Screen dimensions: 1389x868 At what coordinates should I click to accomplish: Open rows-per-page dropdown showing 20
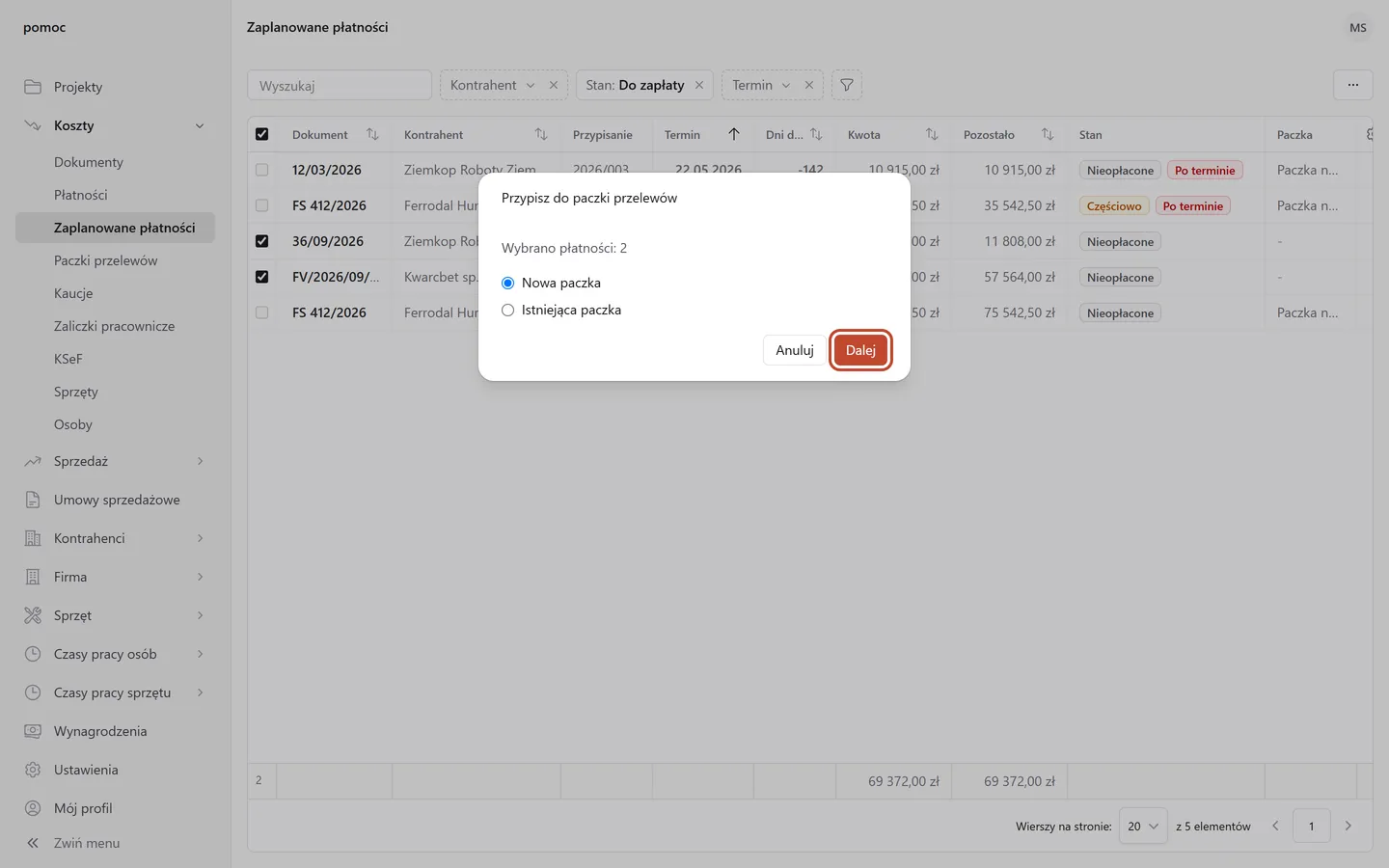tap(1143, 827)
